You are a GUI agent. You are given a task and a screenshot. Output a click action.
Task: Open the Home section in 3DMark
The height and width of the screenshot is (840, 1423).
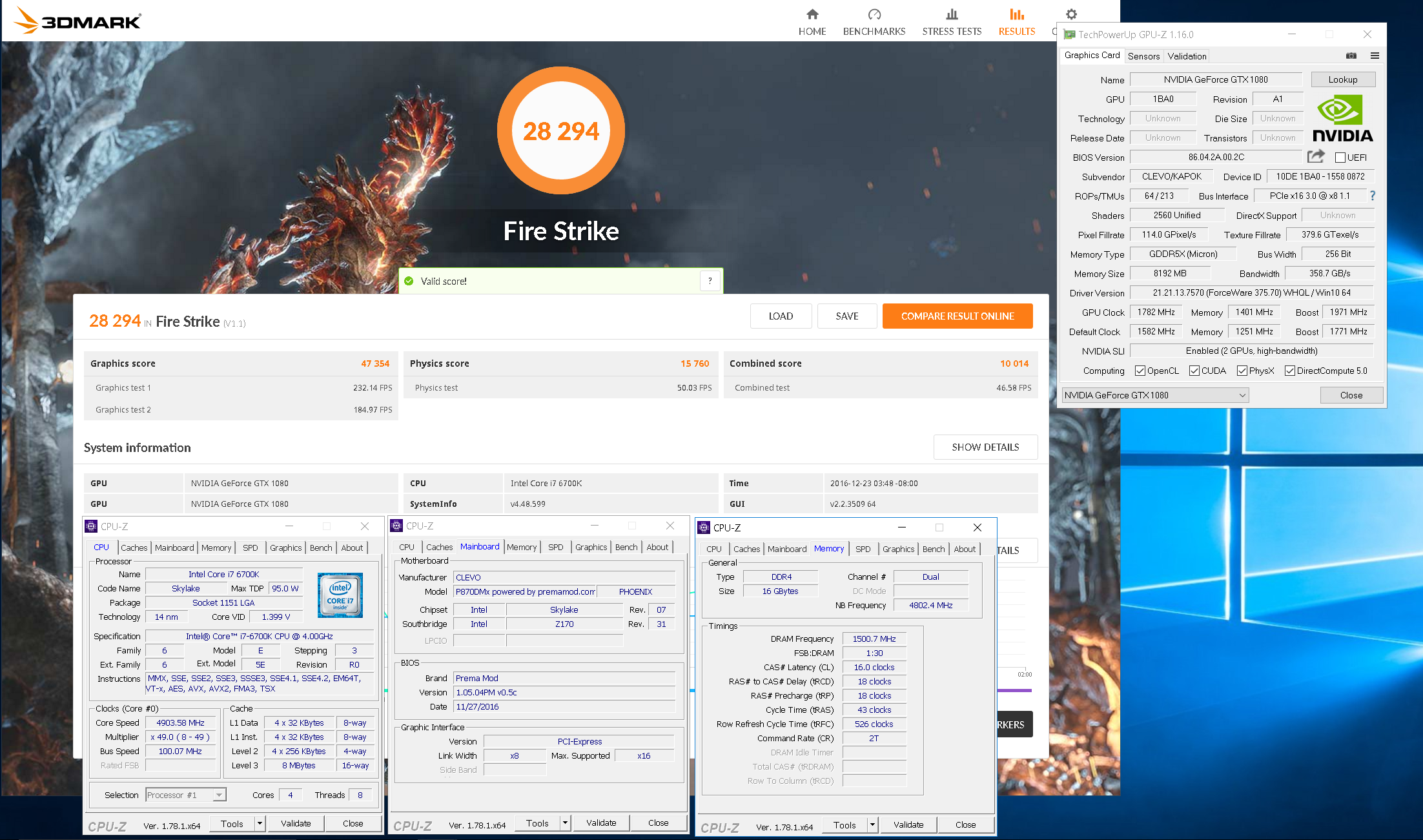(812, 22)
